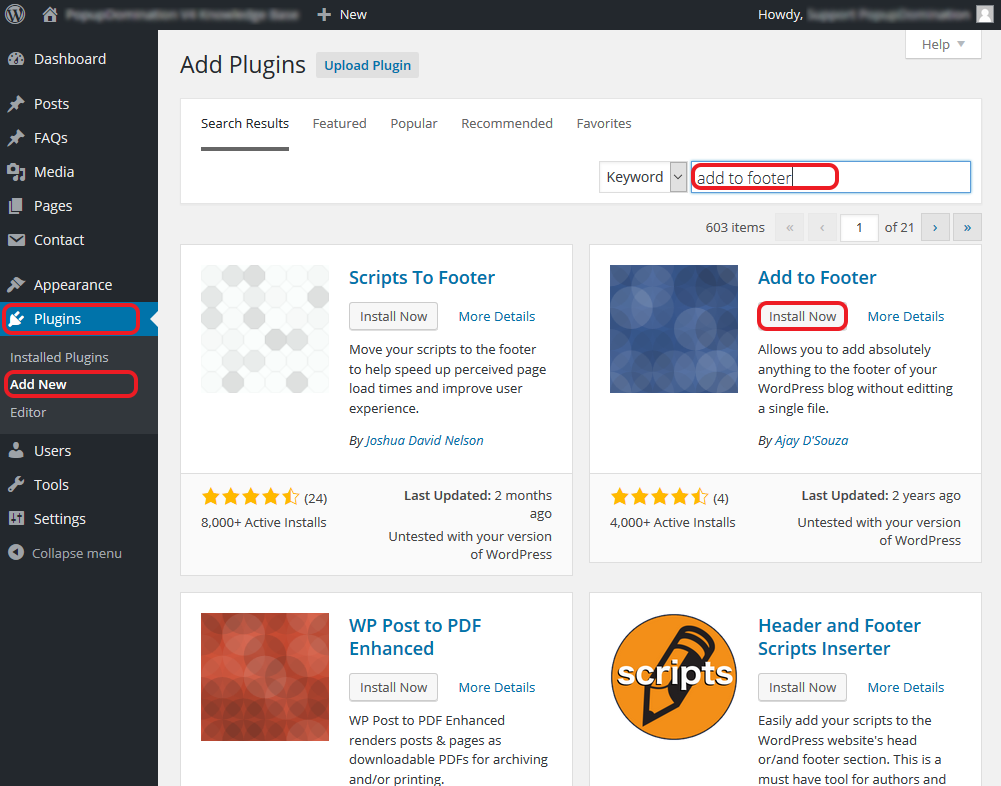Click the WP Post to PDF Enhanced thumbnail

click(265, 677)
